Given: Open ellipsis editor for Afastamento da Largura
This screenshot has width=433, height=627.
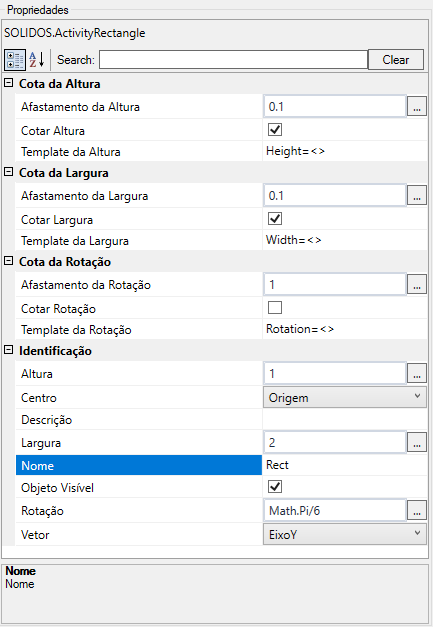Looking at the screenshot, I should click(x=417, y=196).
